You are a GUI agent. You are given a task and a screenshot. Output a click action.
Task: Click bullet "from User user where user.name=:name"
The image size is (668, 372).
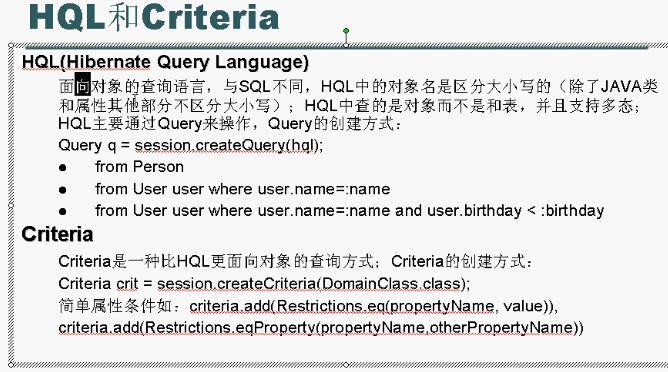coord(243,189)
